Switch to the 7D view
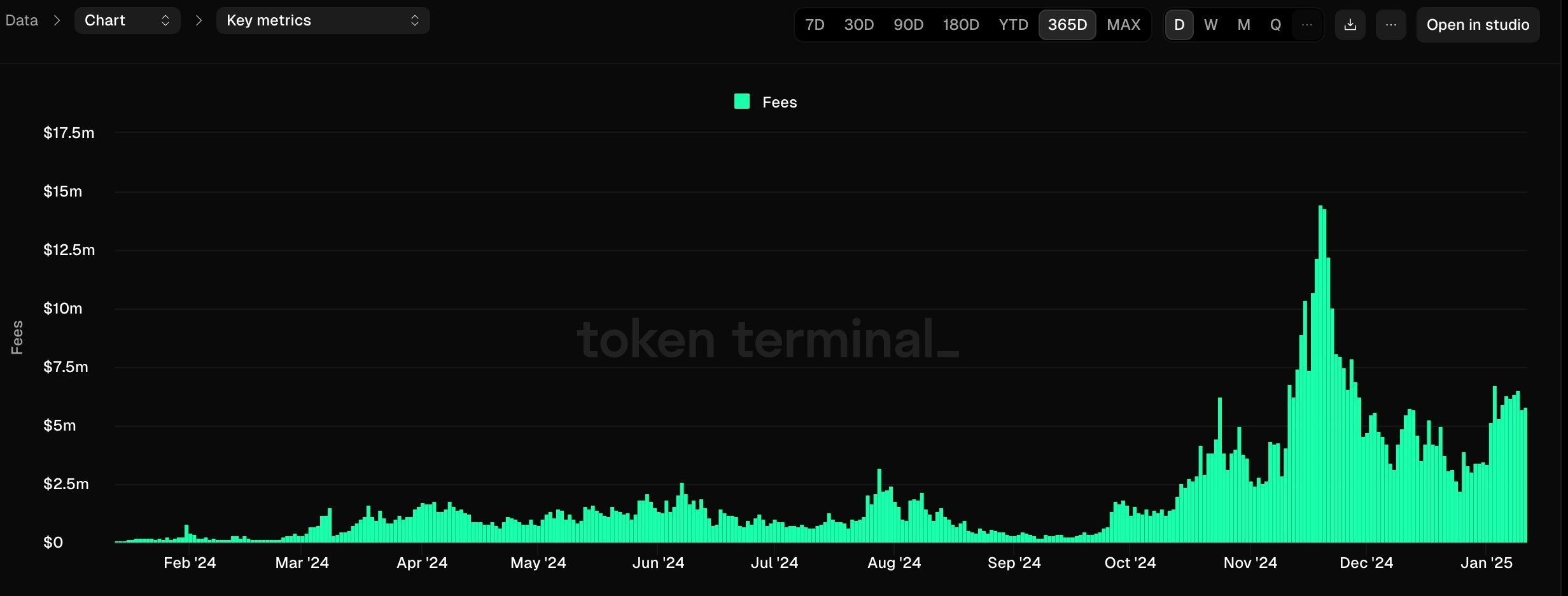 tap(815, 25)
